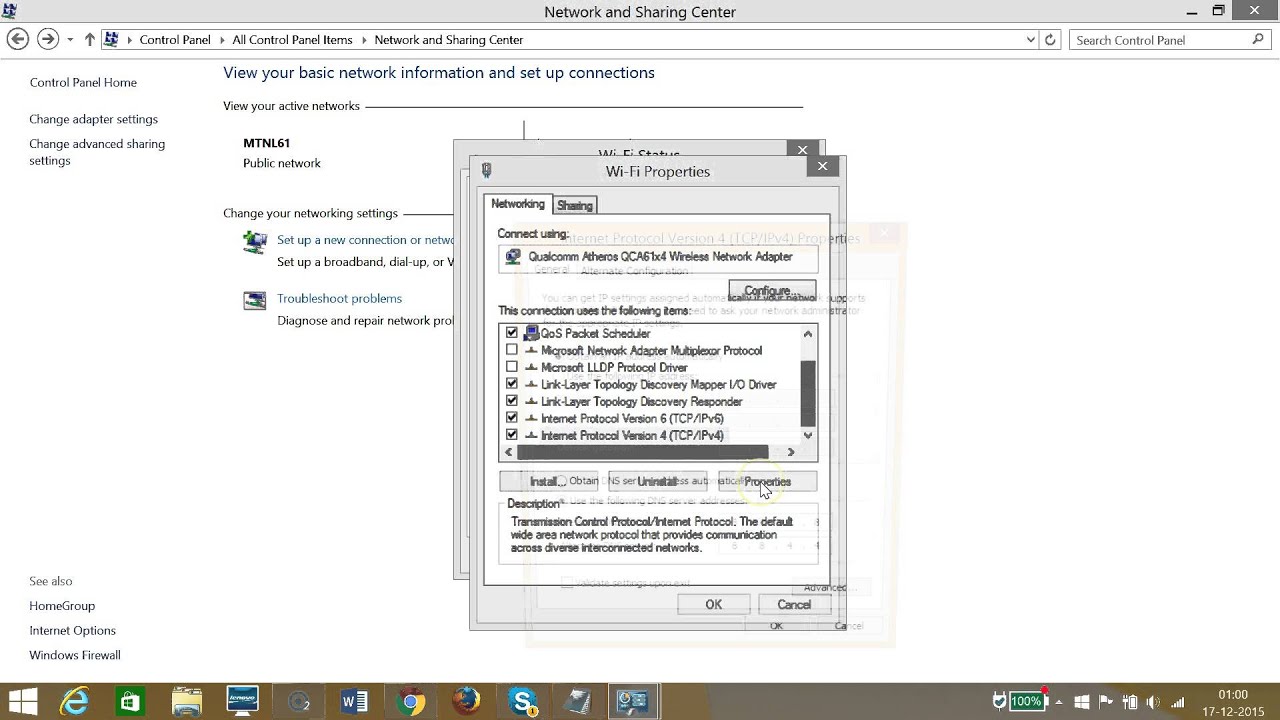Viewport: 1280px width, 720px height.
Task: Click the volume speaker tray icon
Action: (x=1154, y=702)
